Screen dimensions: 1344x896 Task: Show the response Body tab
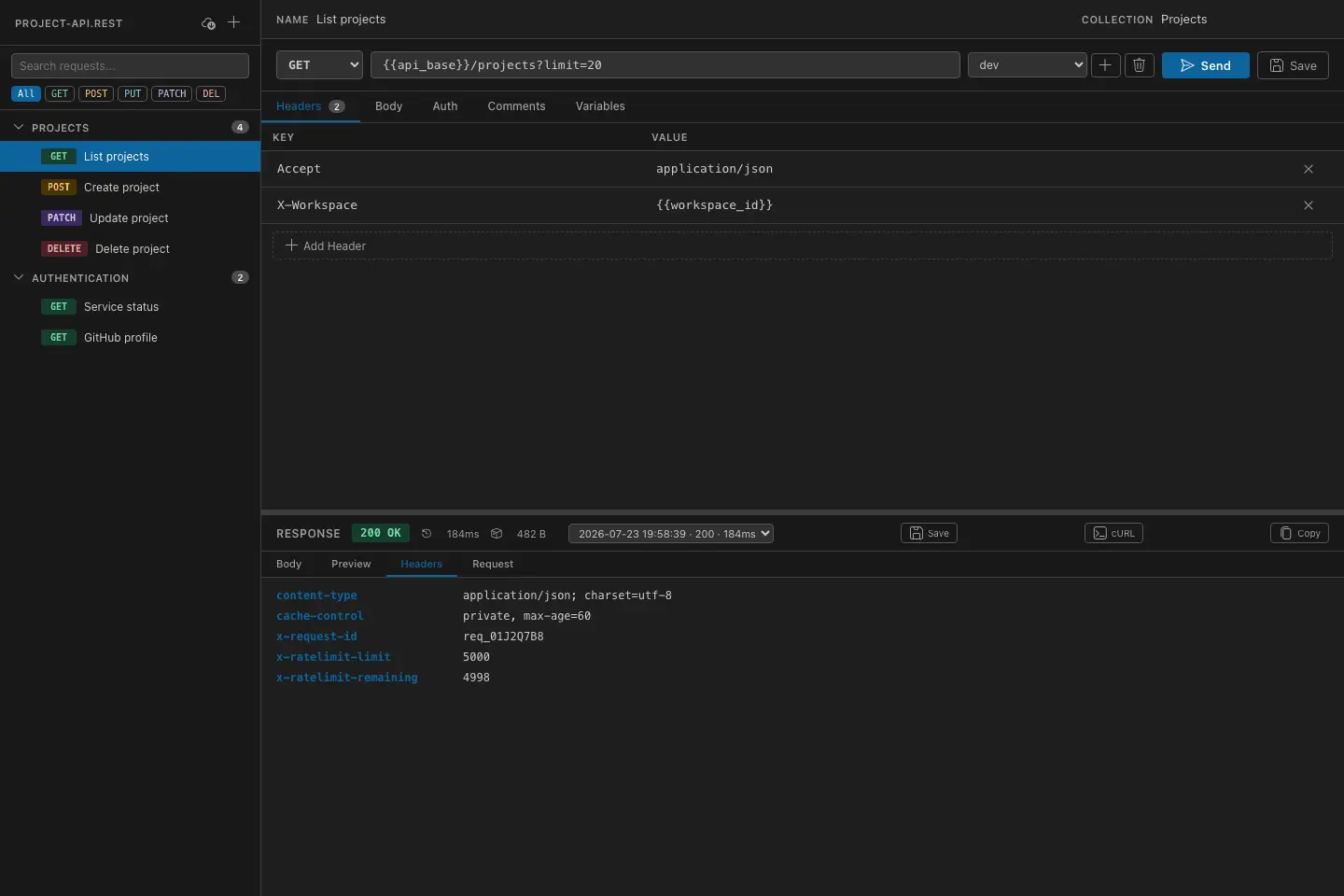pos(289,564)
